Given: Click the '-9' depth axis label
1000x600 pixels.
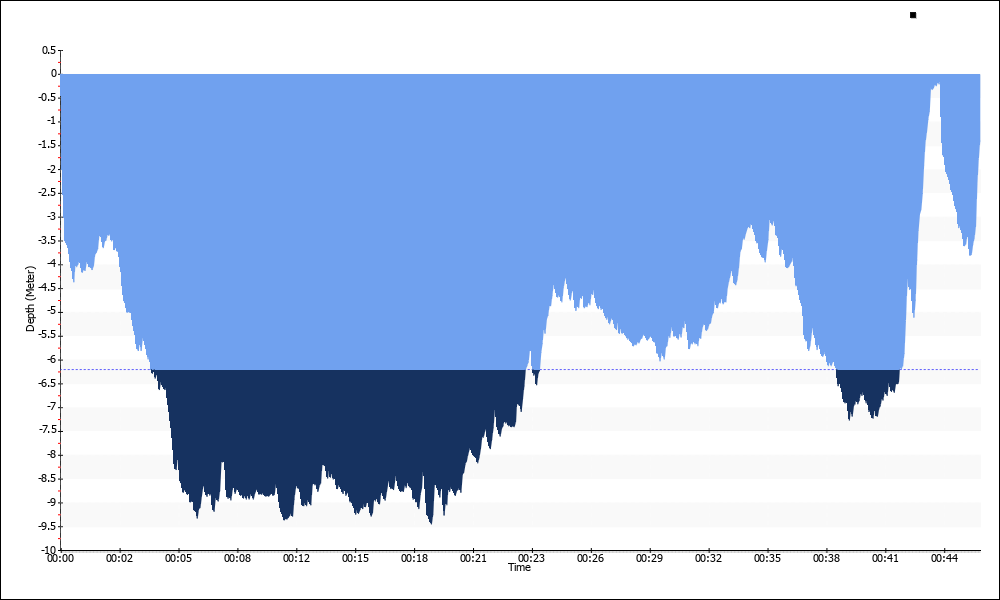Looking at the screenshot, I should coord(51,502).
